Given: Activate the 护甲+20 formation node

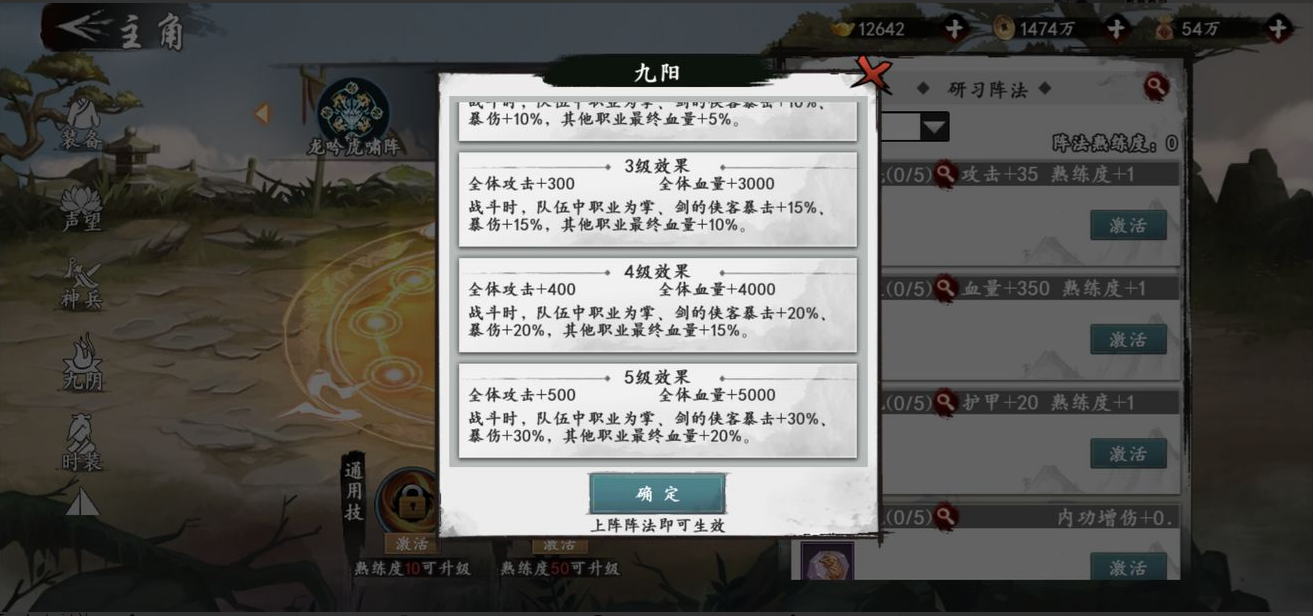Looking at the screenshot, I should (1128, 453).
